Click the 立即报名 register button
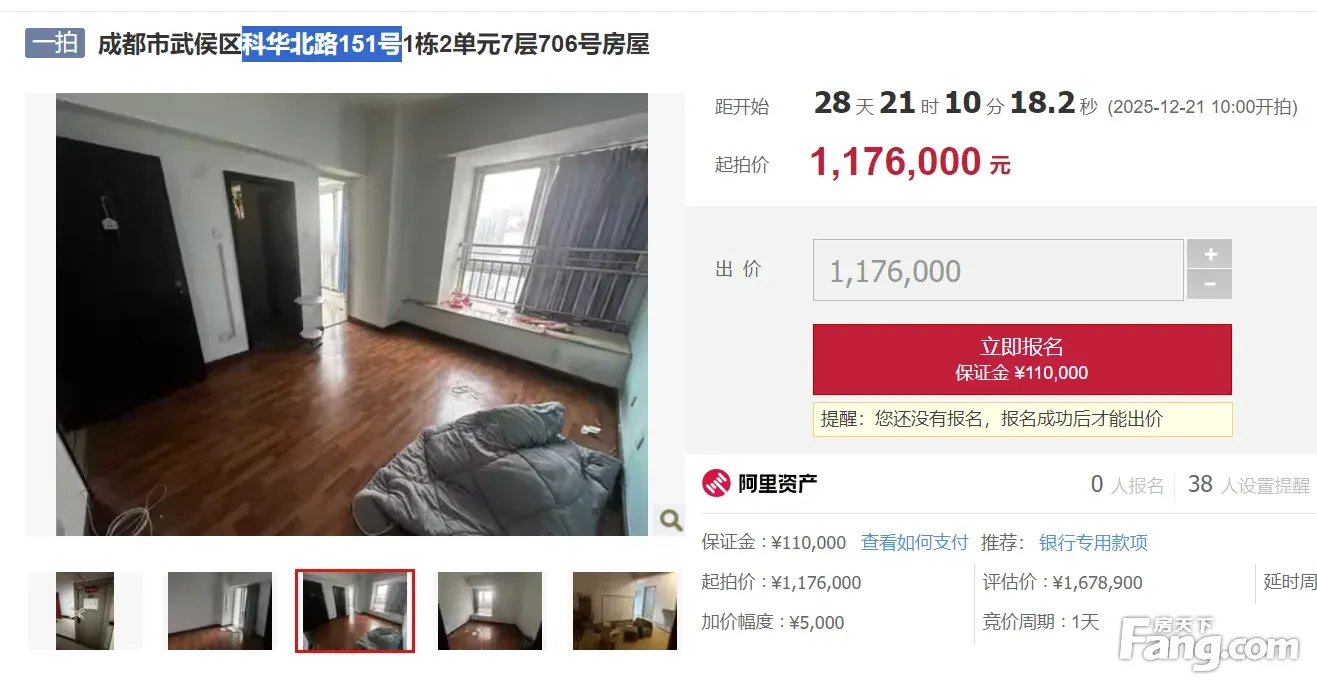 pyautogui.click(x=1022, y=359)
